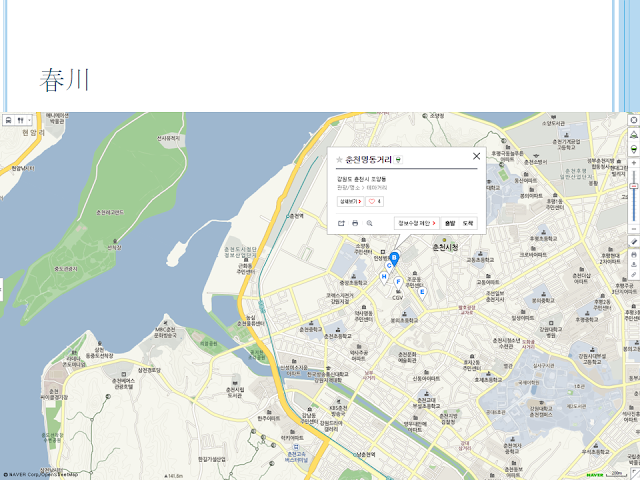
Task: Click the 춘천시청 label on map
Action: pos(445,247)
